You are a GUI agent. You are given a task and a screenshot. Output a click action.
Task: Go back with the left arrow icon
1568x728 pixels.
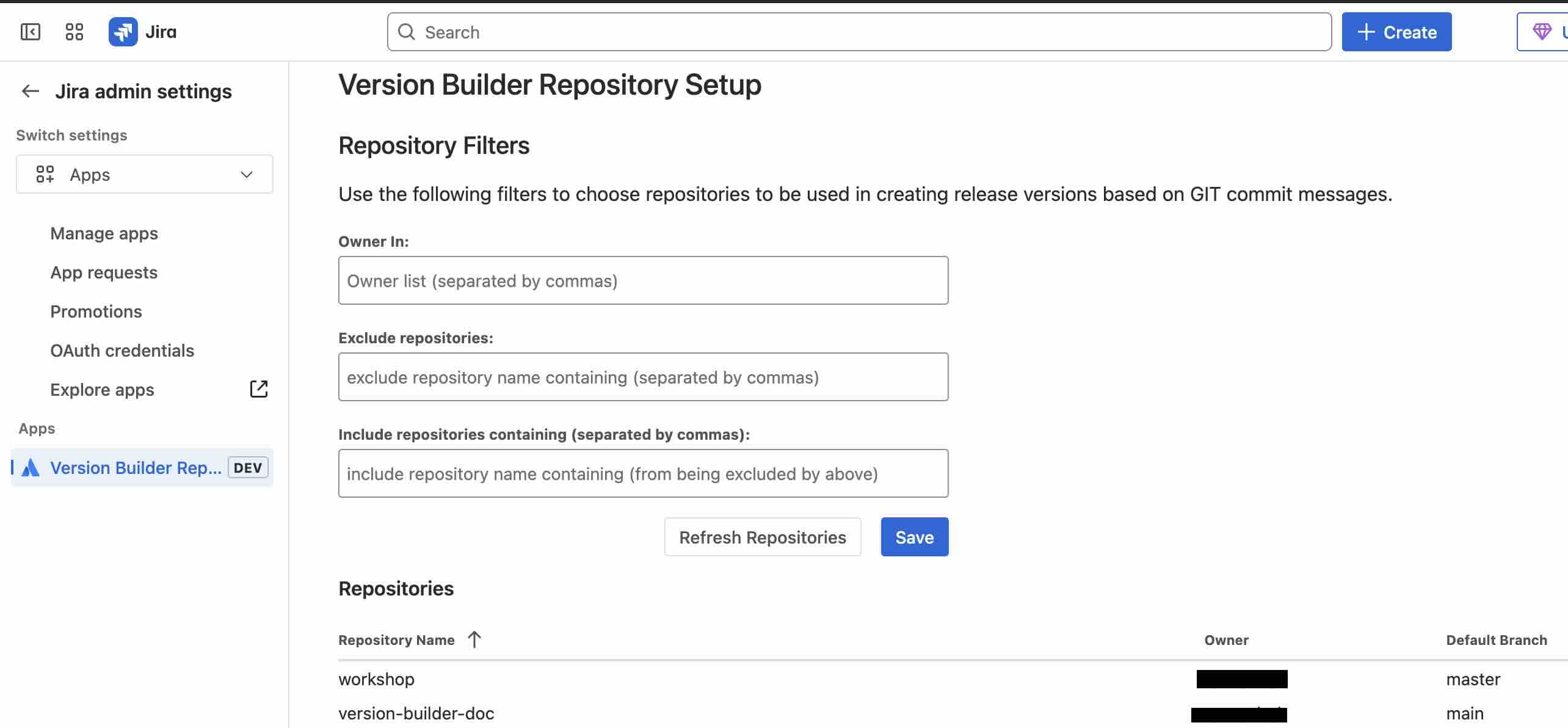coord(31,91)
